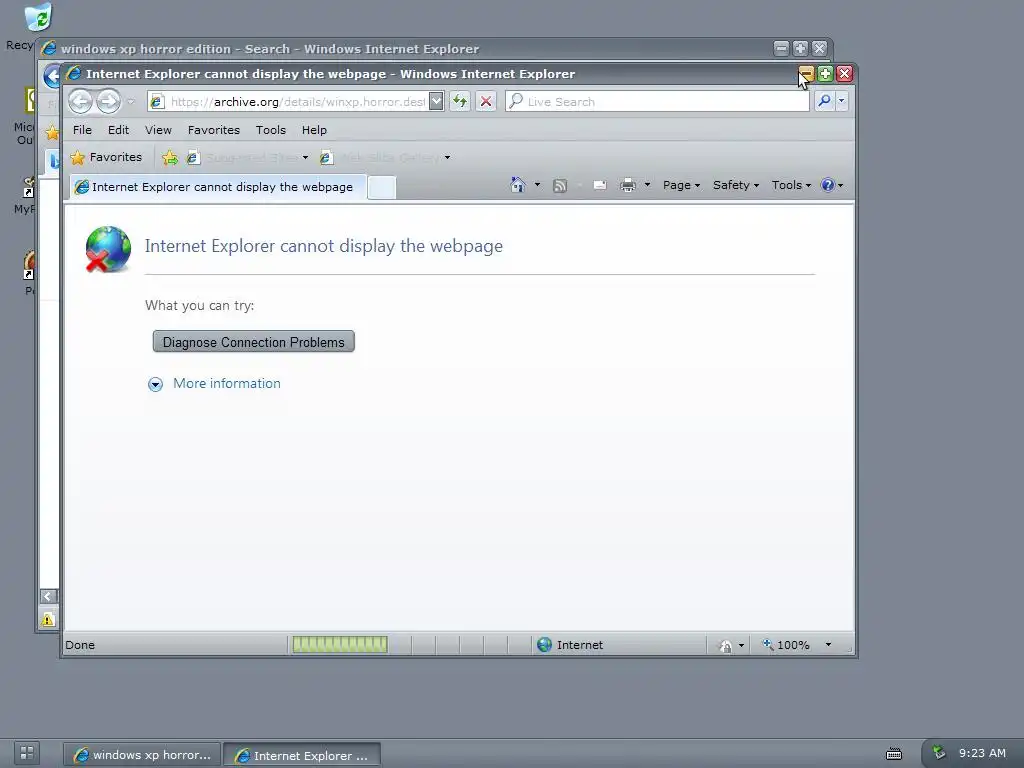Open the View menu
The width and height of the screenshot is (1024, 768).
coord(158,130)
